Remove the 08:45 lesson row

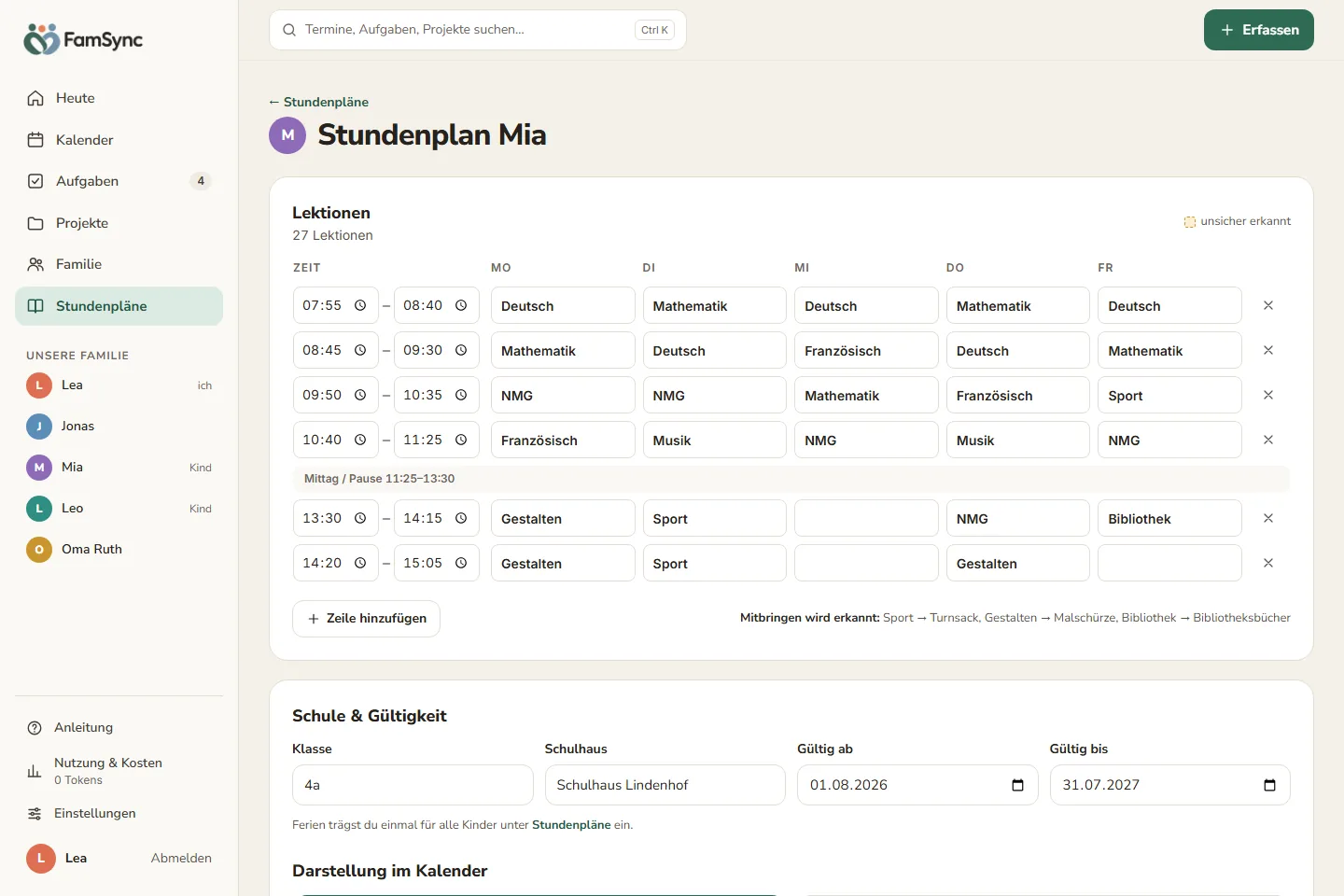(1268, 350)
